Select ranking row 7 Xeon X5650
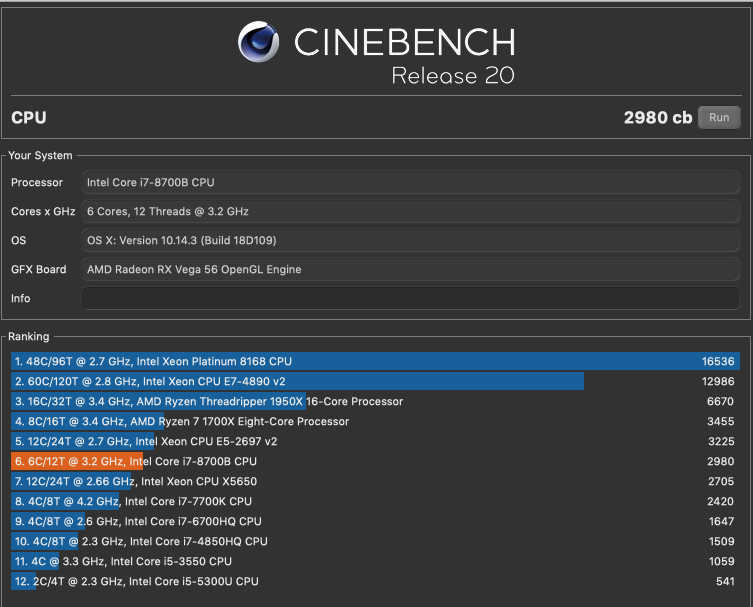This screenshot has width=753, height=607. [x=376, y=481]
